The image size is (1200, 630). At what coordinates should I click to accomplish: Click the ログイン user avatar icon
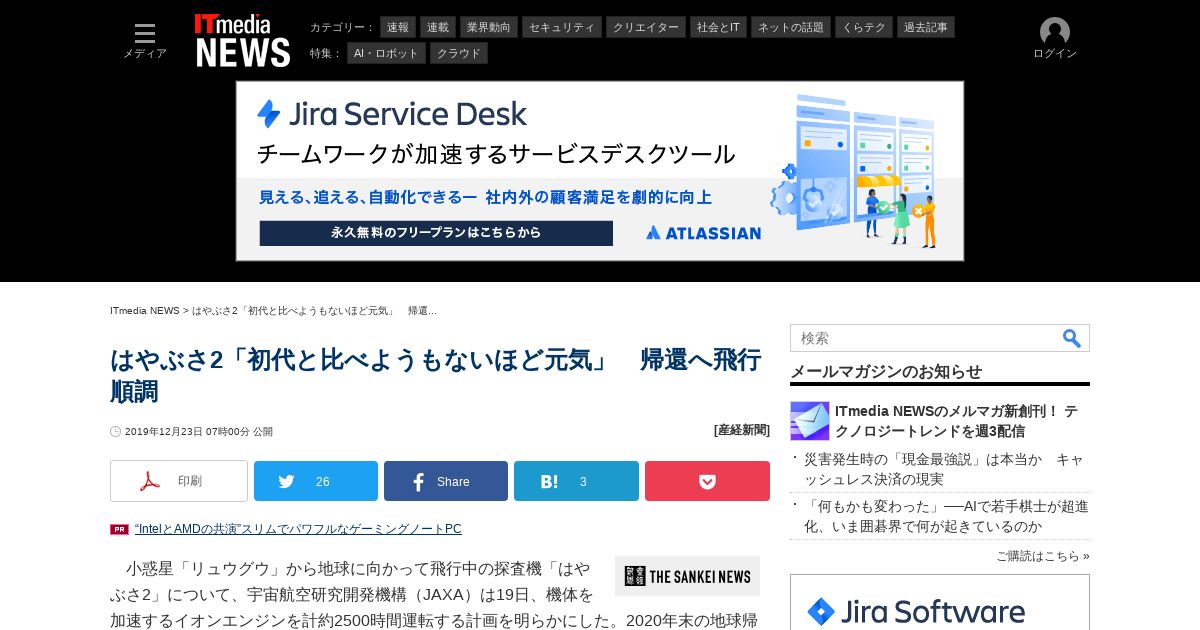(x=1055, y=32)
